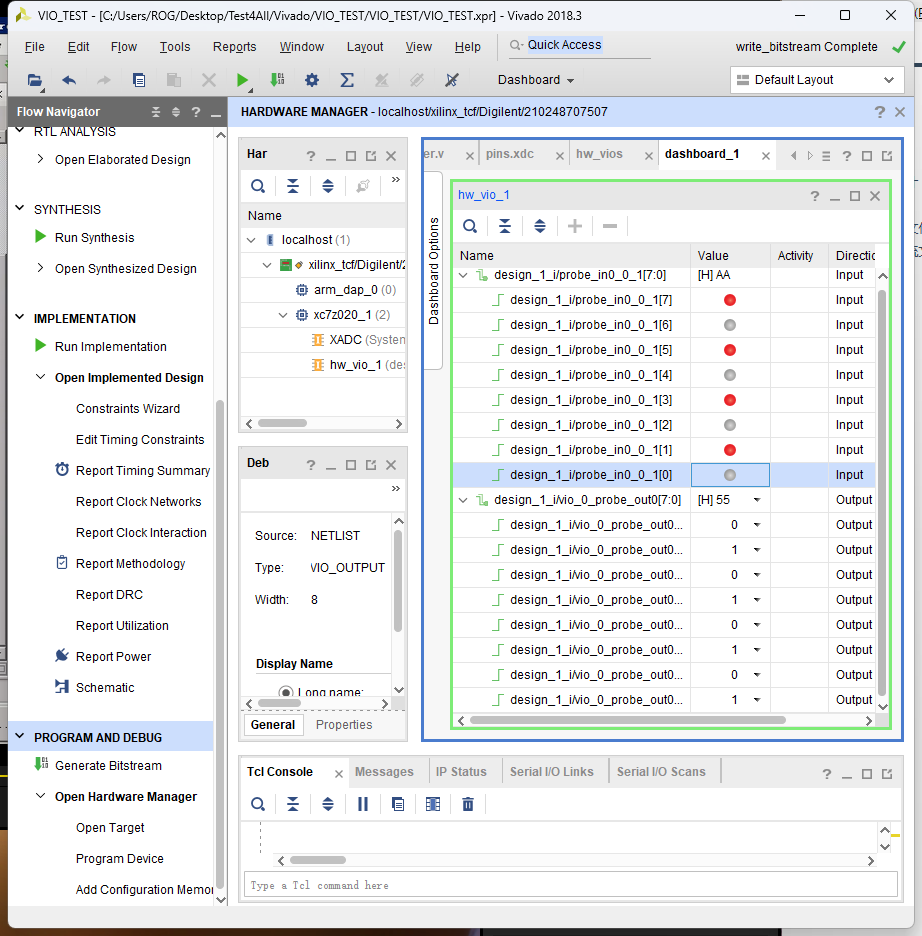Toggle column selection mode in Tcl Console

433,805
